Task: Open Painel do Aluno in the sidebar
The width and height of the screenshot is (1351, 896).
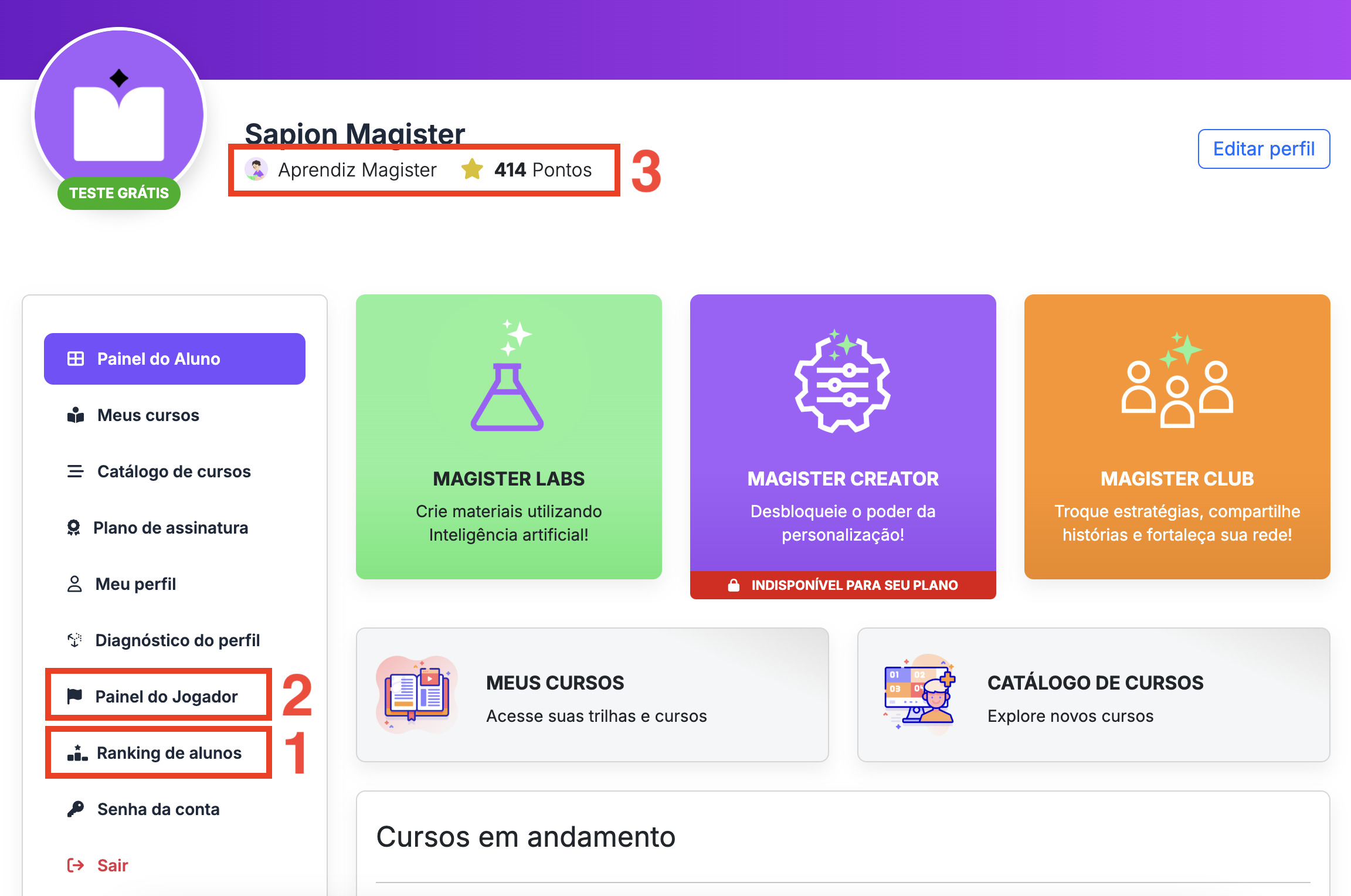Action: (x=174, y=359)
